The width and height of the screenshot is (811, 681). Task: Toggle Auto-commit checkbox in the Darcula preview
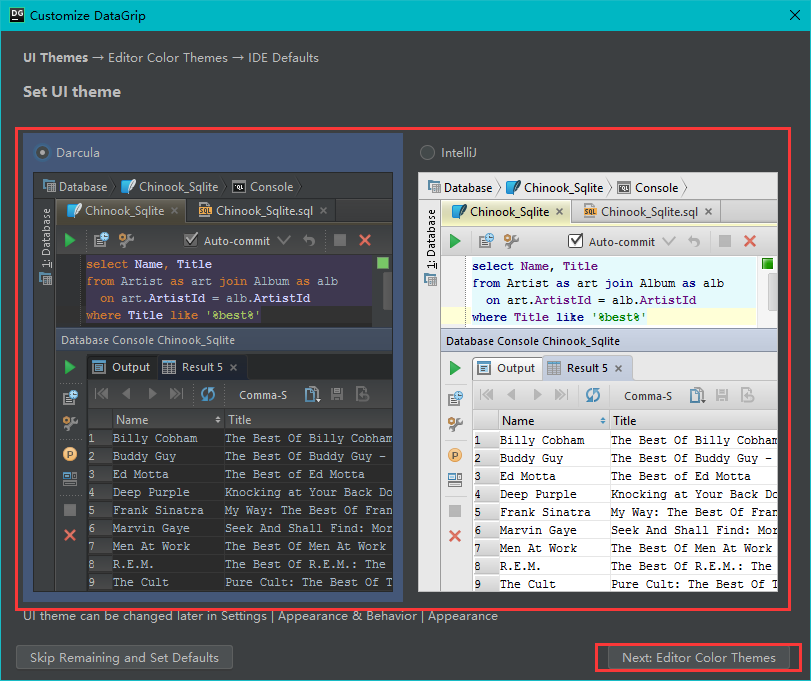191,240
